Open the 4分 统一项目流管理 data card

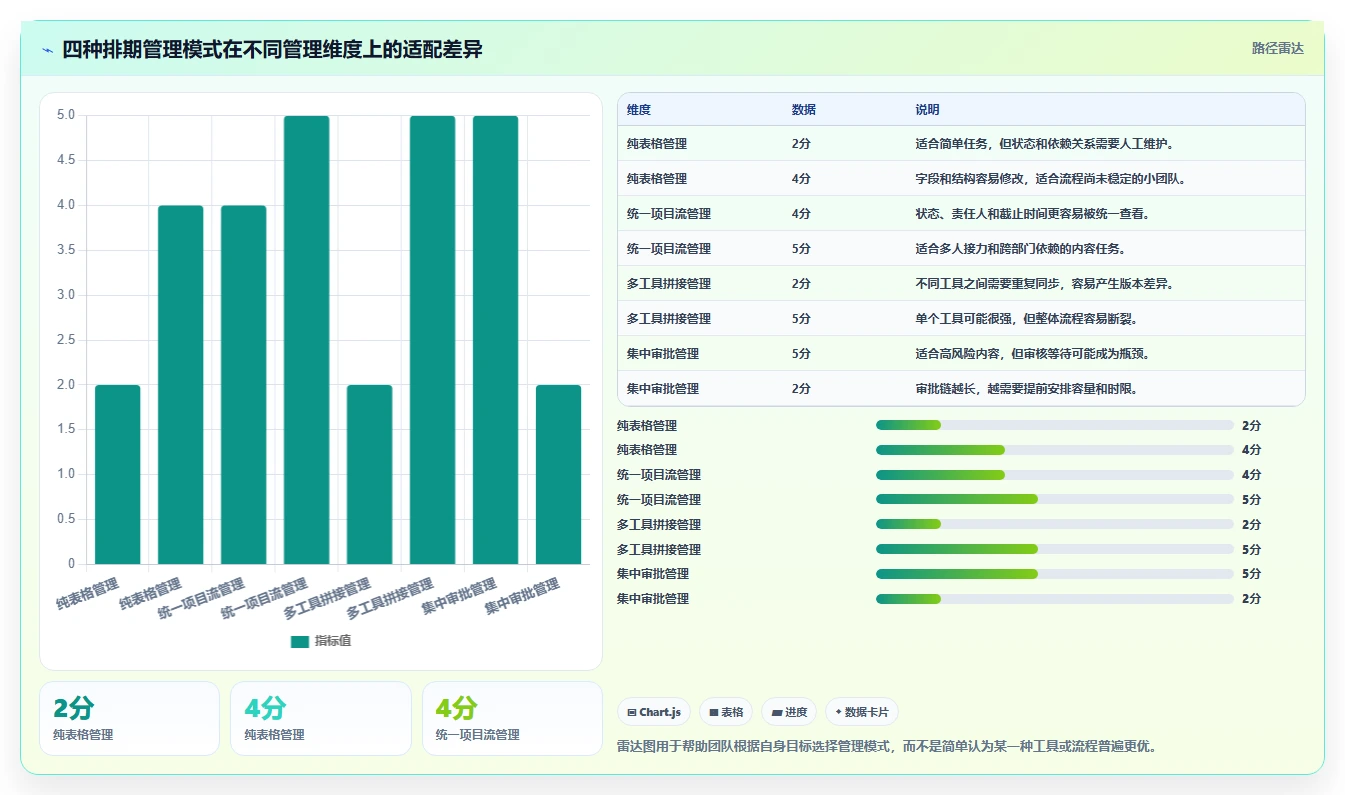512,718
